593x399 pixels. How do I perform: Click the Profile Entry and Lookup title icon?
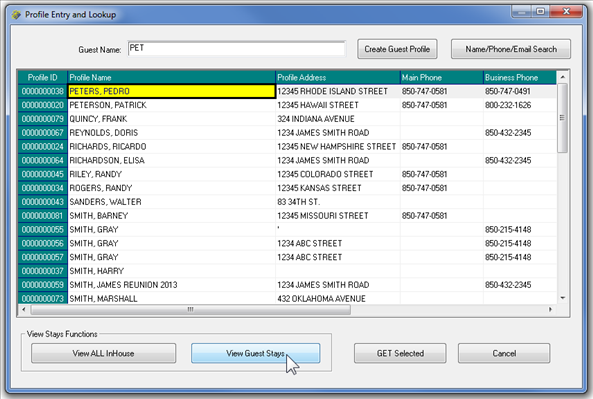click(16, 15)
